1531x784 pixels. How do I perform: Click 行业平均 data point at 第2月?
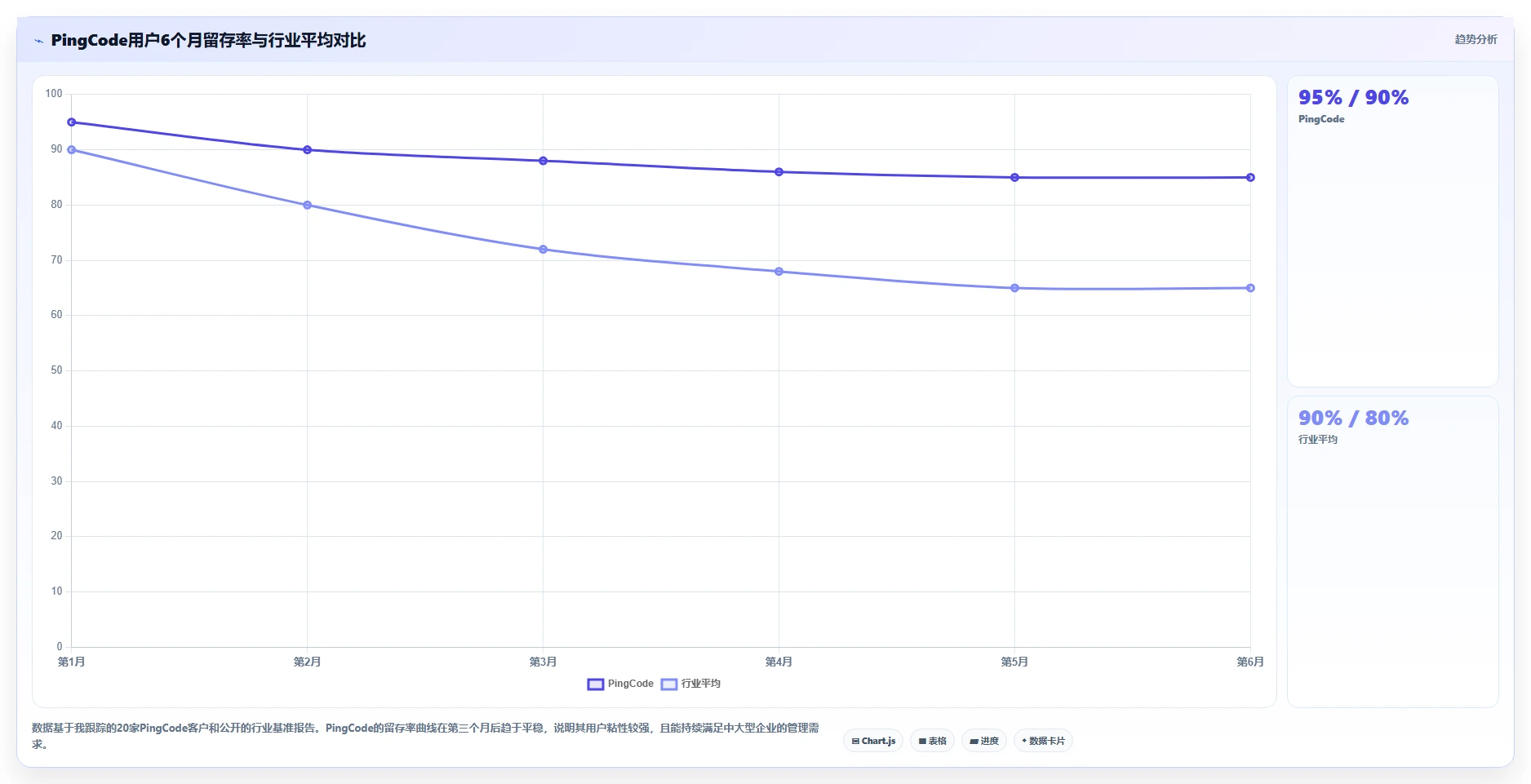(x=308, y=206)
